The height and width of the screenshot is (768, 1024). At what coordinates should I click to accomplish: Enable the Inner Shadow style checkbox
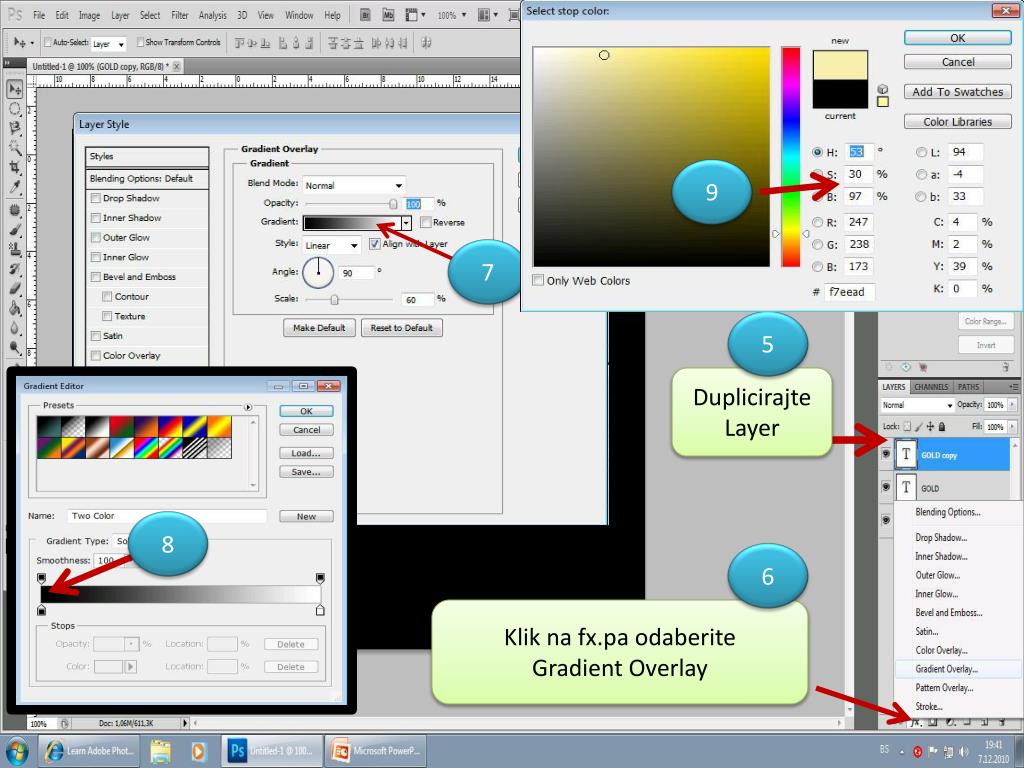(96, 217)
